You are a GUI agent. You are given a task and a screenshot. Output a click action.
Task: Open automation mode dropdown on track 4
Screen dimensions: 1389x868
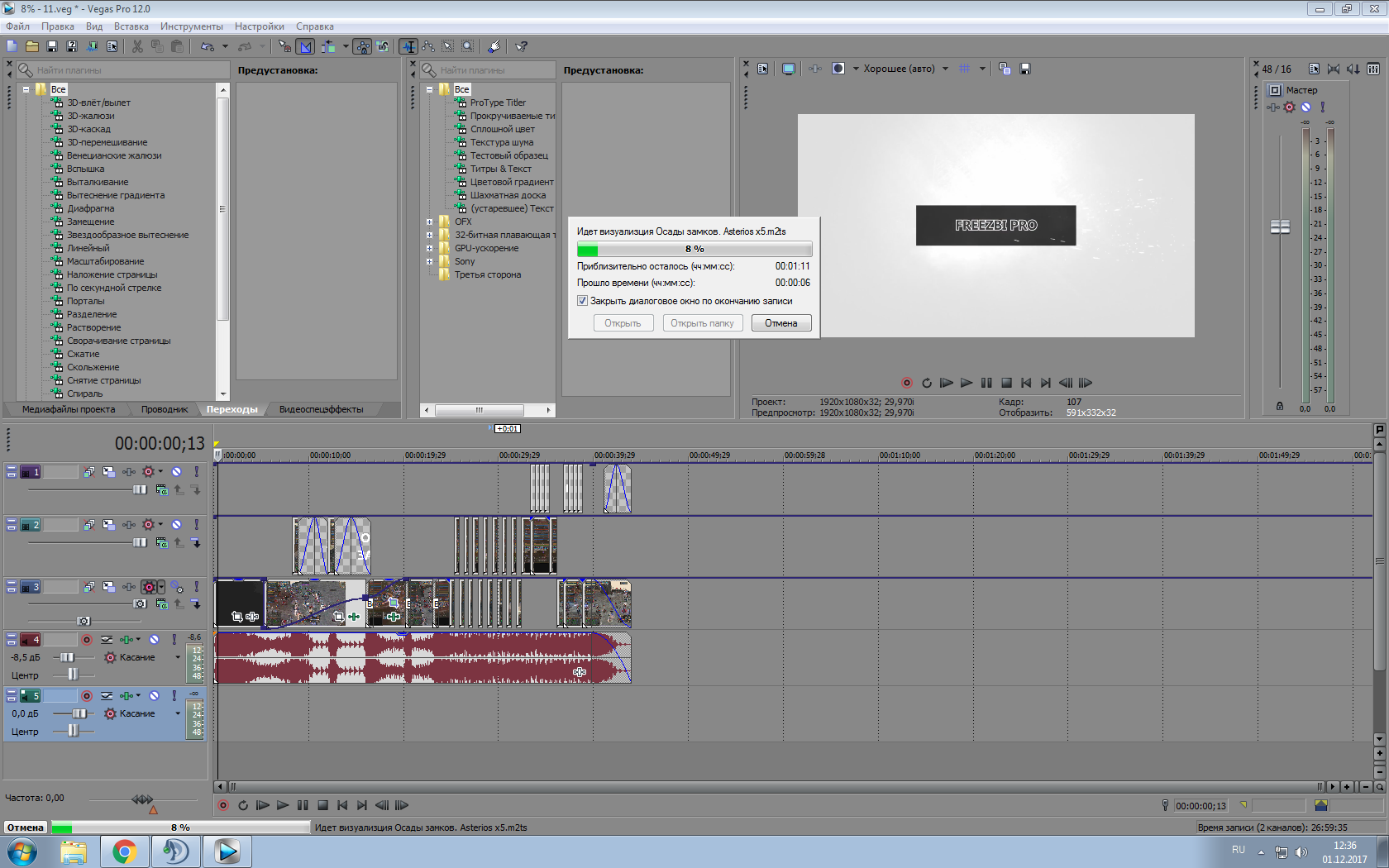[x=177, y=657]
